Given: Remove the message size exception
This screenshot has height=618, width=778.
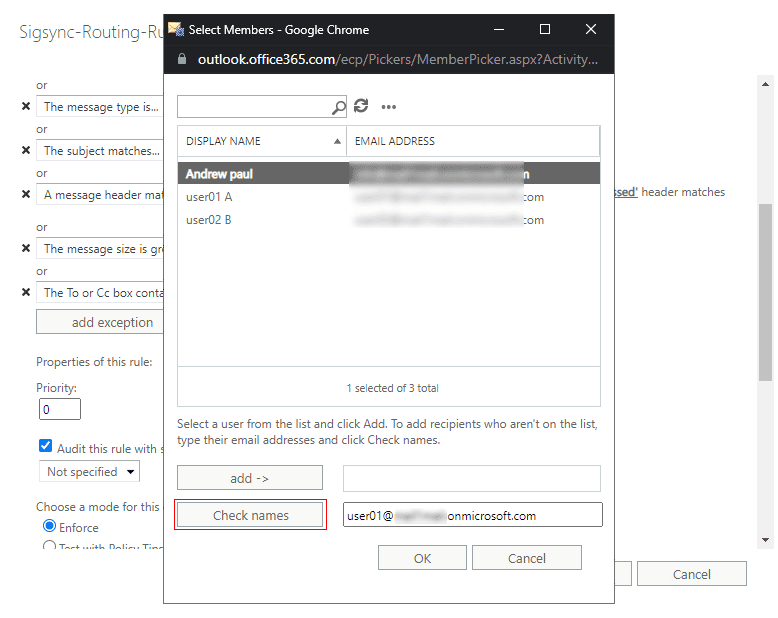Looking at the screenshot, I should (26, 248).
